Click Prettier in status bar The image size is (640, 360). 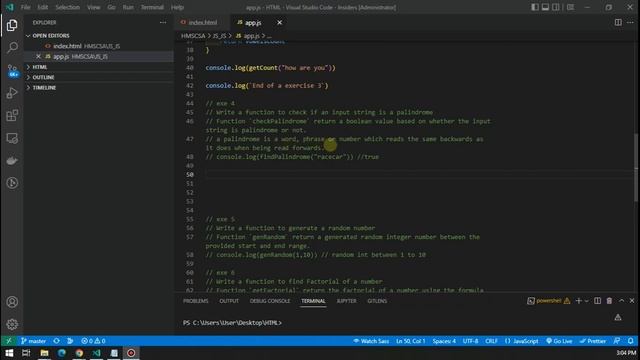[x=593, y=341]
